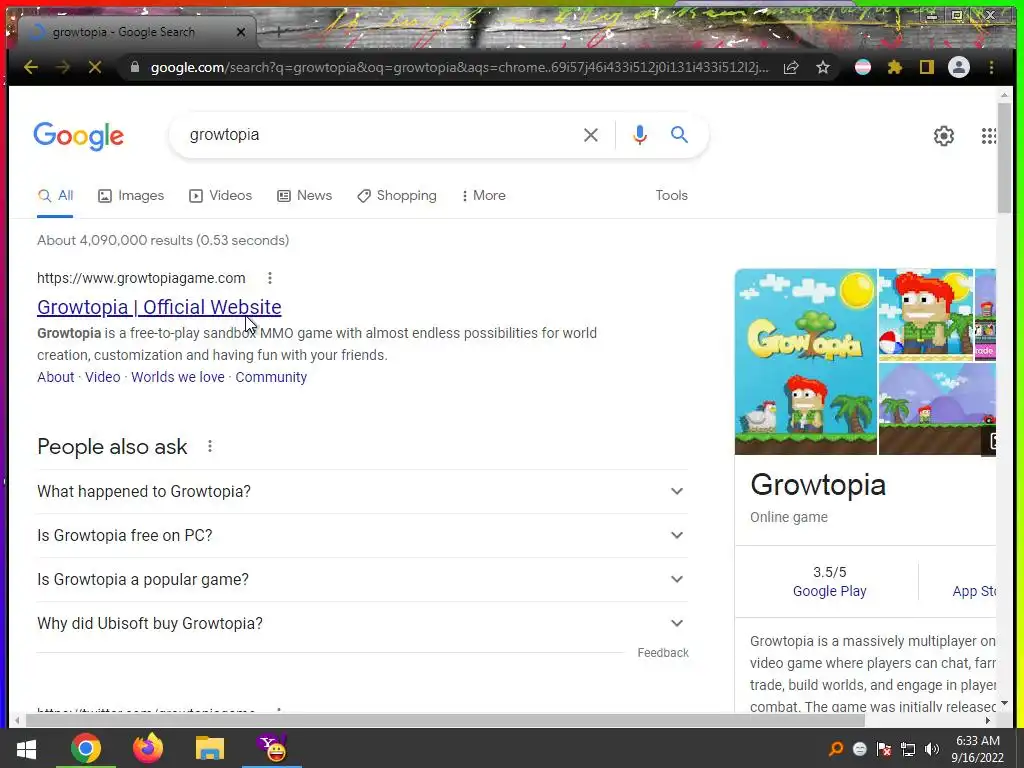The image size is (1024, 768).
Task: Open Growtopia | Official Website link
Action: (159, 307)
